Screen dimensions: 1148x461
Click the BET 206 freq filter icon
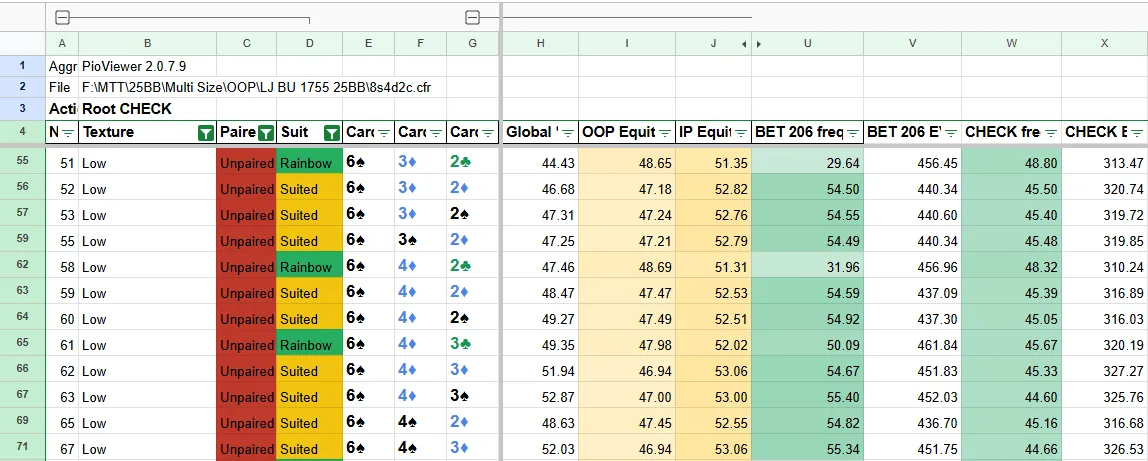pyautogui.click(x=853, y=133)
